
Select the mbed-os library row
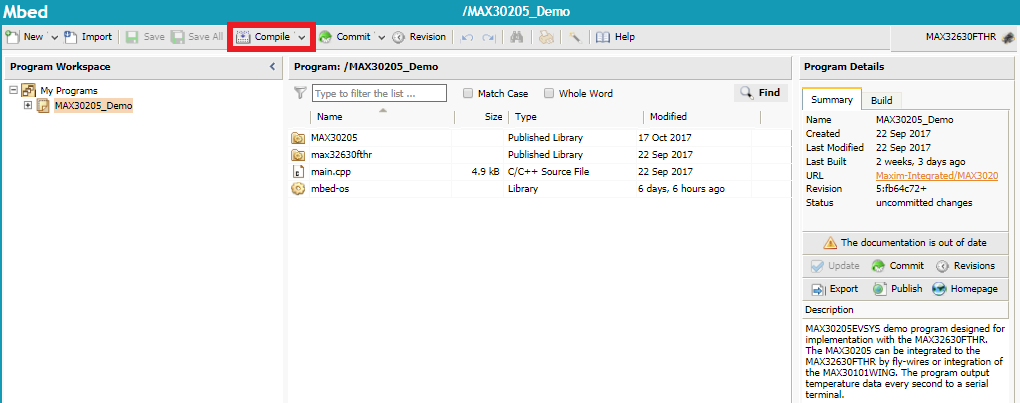538,188
